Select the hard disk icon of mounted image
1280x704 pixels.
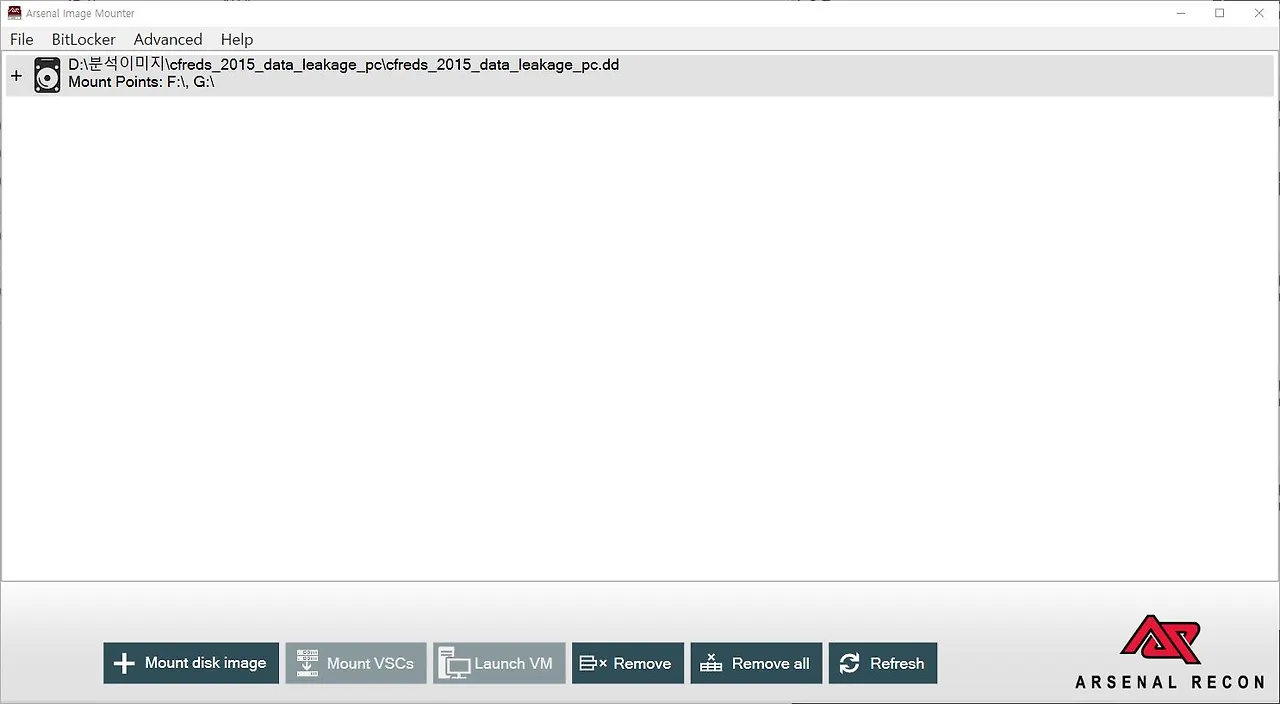47,75
